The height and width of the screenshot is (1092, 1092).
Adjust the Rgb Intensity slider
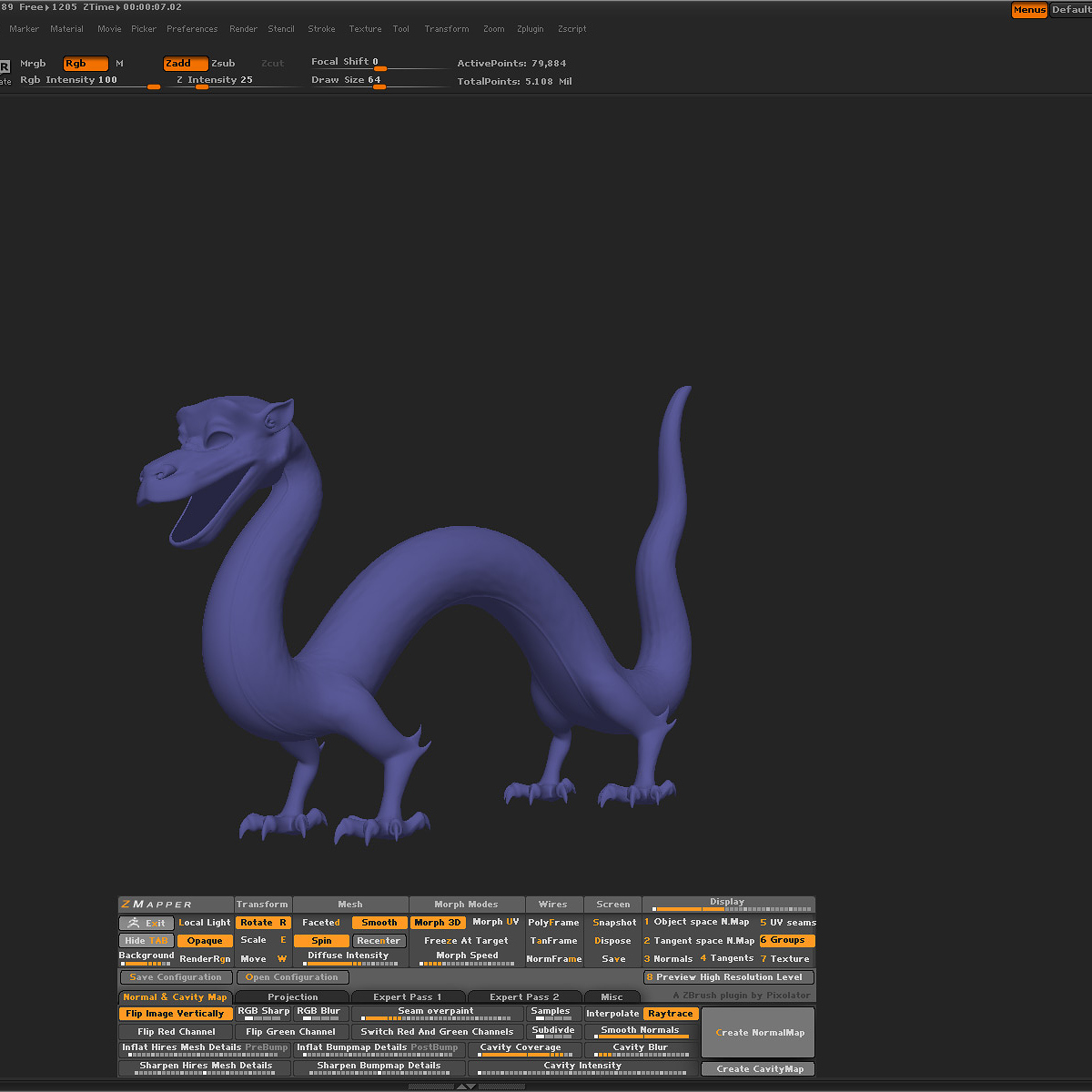pos(89,81)
